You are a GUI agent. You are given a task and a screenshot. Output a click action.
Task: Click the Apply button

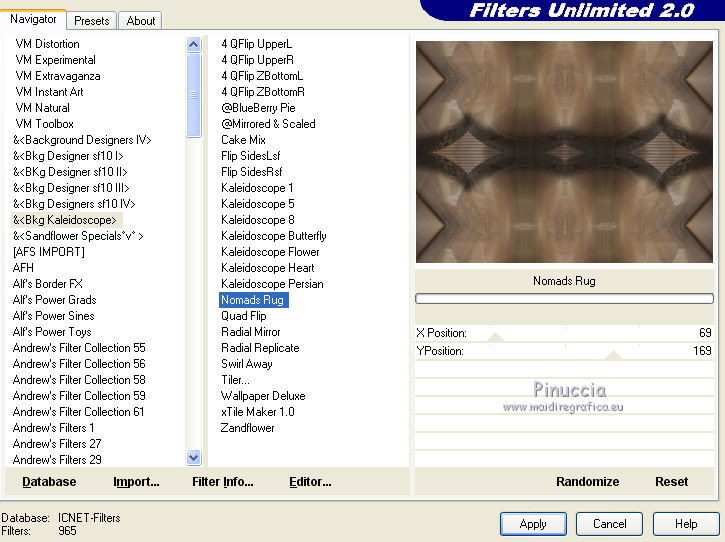click(533, 524)
